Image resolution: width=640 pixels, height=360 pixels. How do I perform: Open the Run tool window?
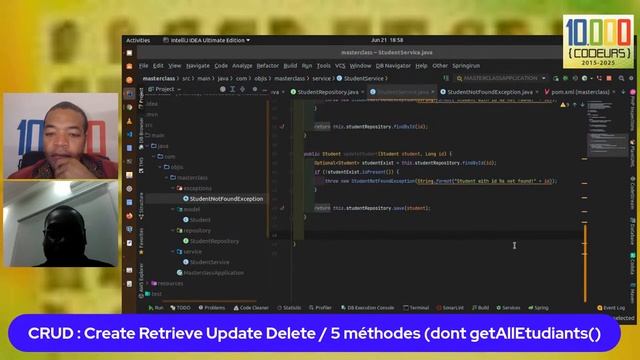click(x=156, y=308)
